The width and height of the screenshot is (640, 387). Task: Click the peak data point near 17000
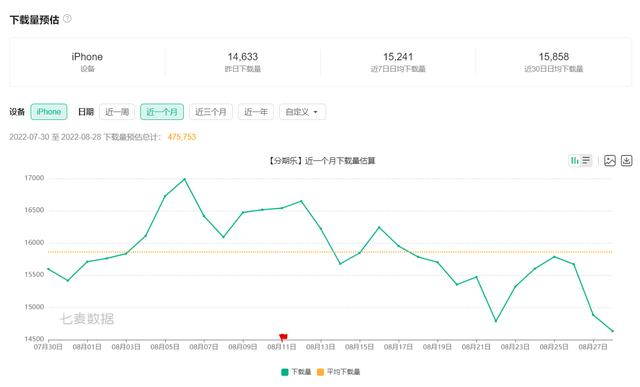(184, 179)
